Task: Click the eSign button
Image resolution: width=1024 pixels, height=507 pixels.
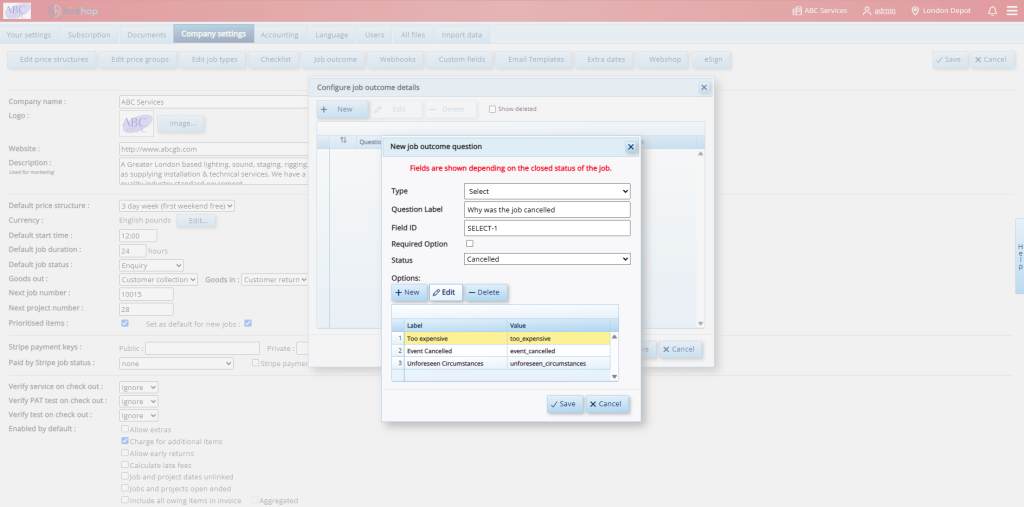Action: coord(712,59)
